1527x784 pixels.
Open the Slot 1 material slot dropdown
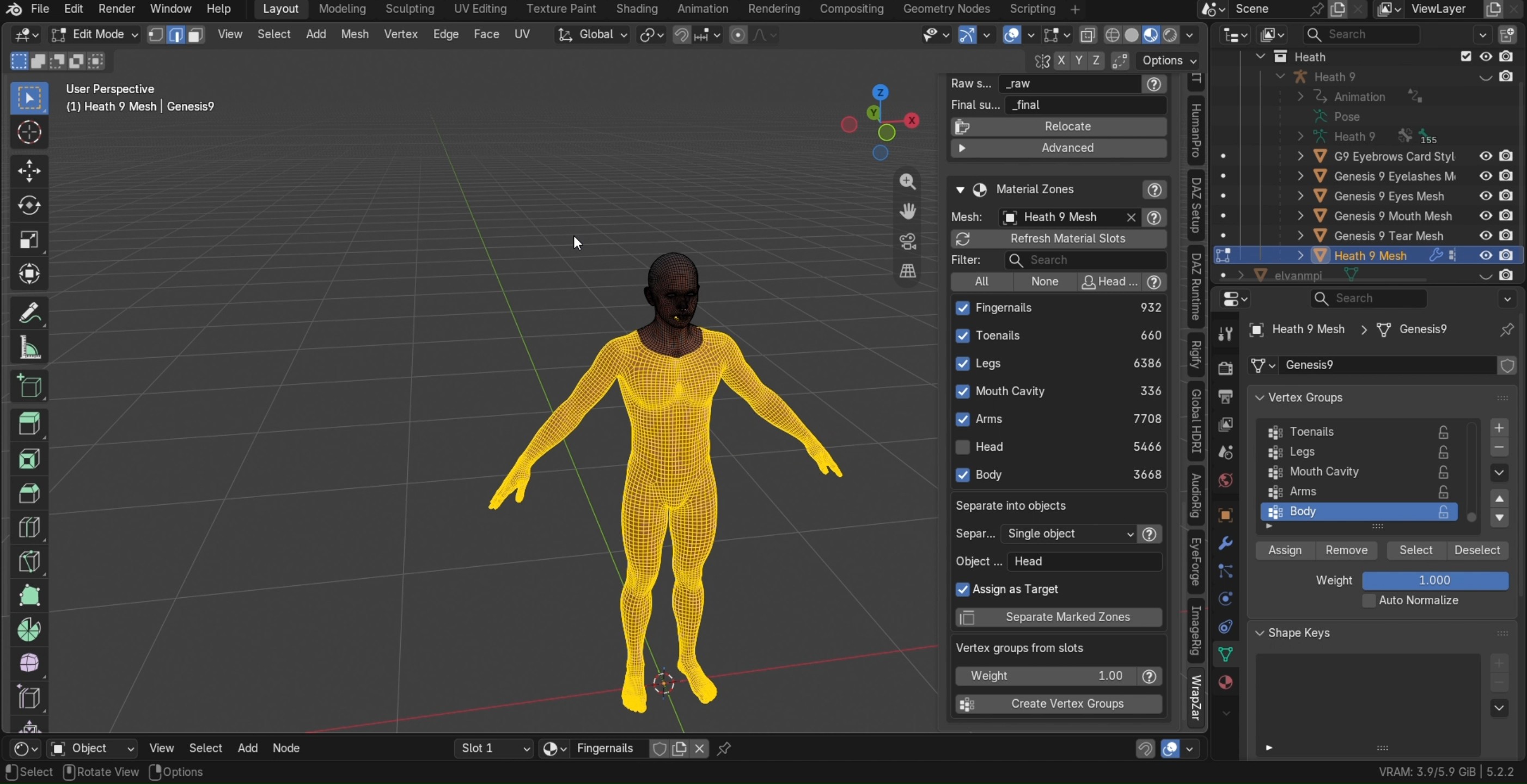(x=493, y=749)
